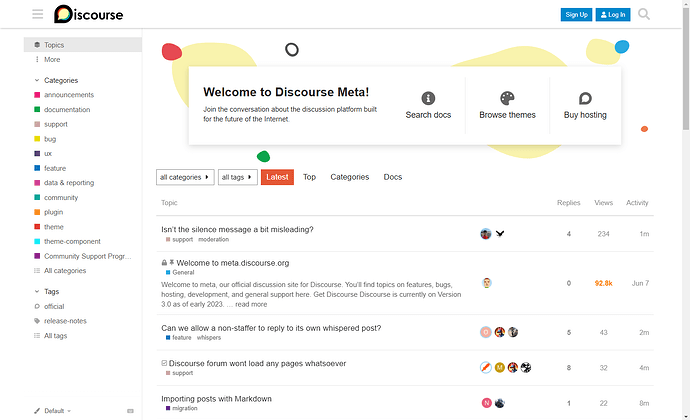Open Welcome to meta.discourse.org topic
The image size is (690, 420).
tap(233, 263)
